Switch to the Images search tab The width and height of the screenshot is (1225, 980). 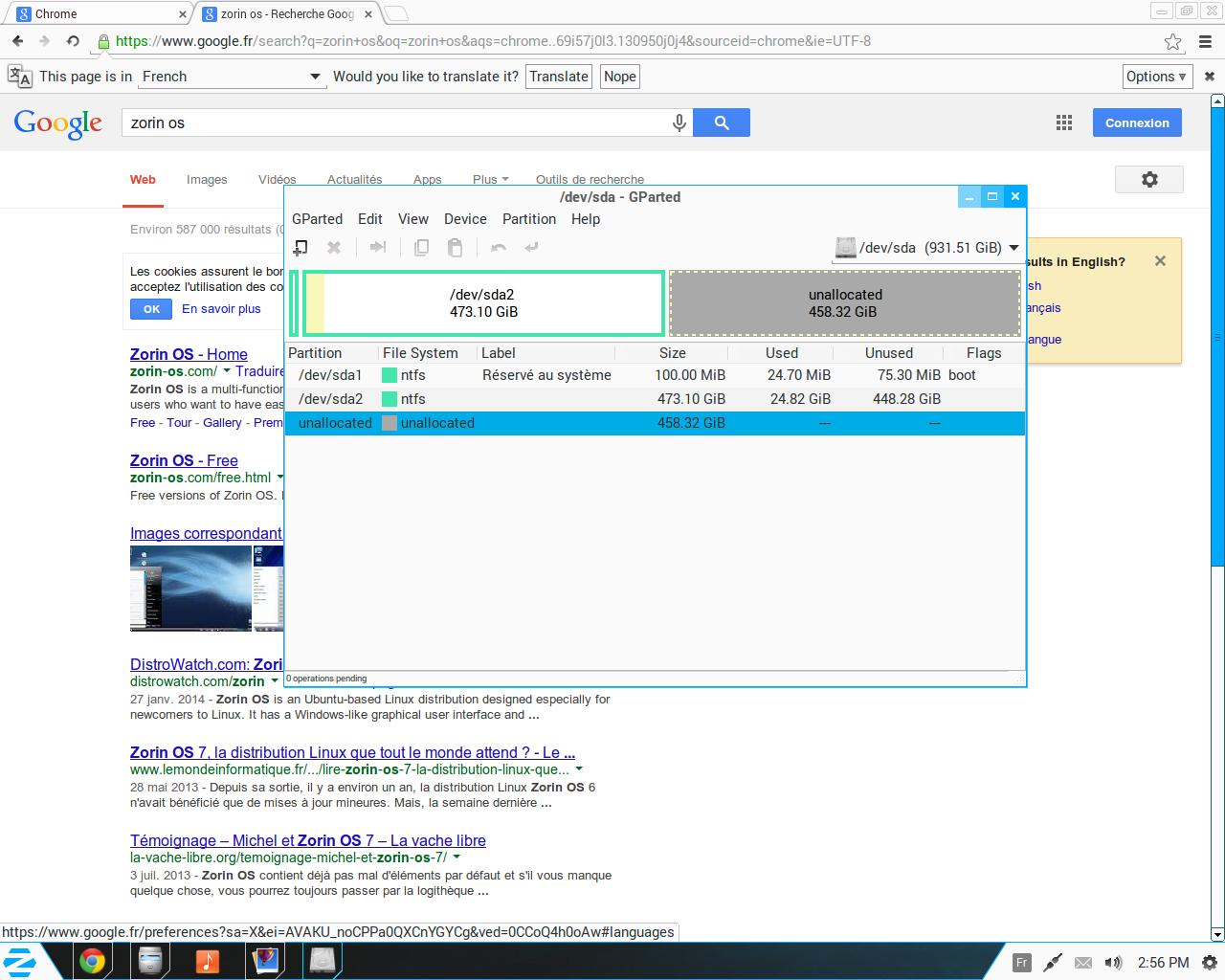coord(207,179)
